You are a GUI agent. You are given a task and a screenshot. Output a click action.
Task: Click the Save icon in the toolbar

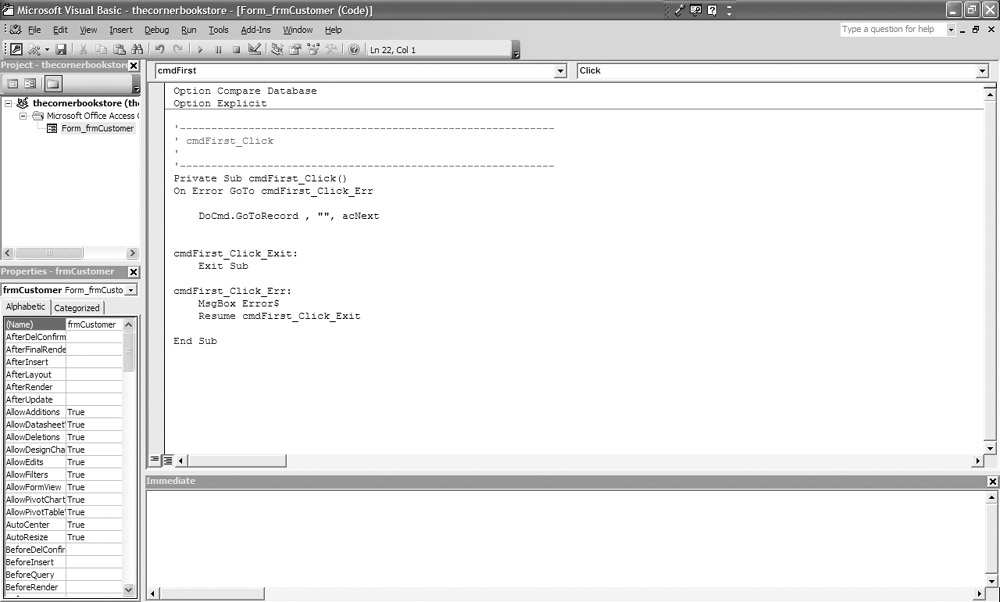coord(62,49)
